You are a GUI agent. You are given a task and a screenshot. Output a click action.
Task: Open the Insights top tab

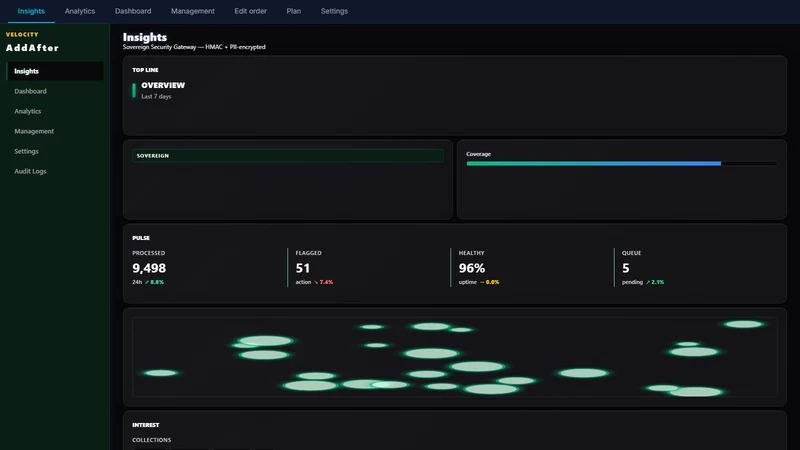point(31,11)
